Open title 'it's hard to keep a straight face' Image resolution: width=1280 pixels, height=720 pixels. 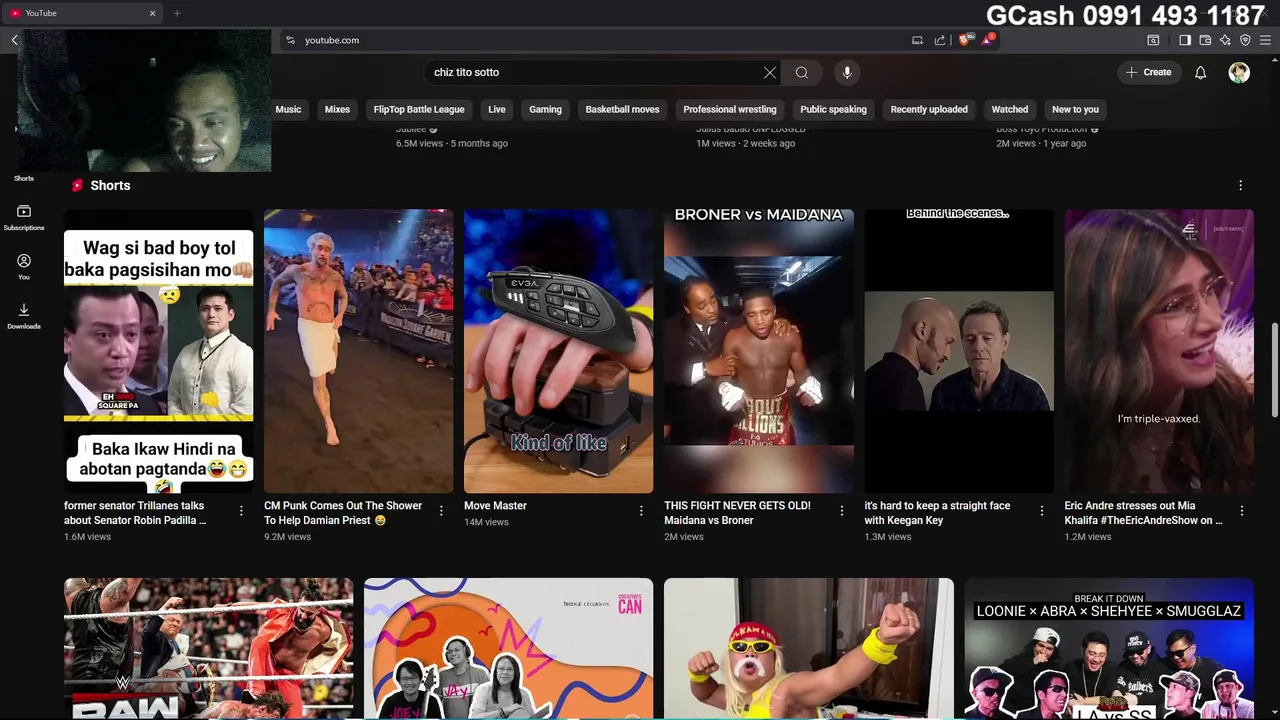pyautogui.click(x=937, y=513)
